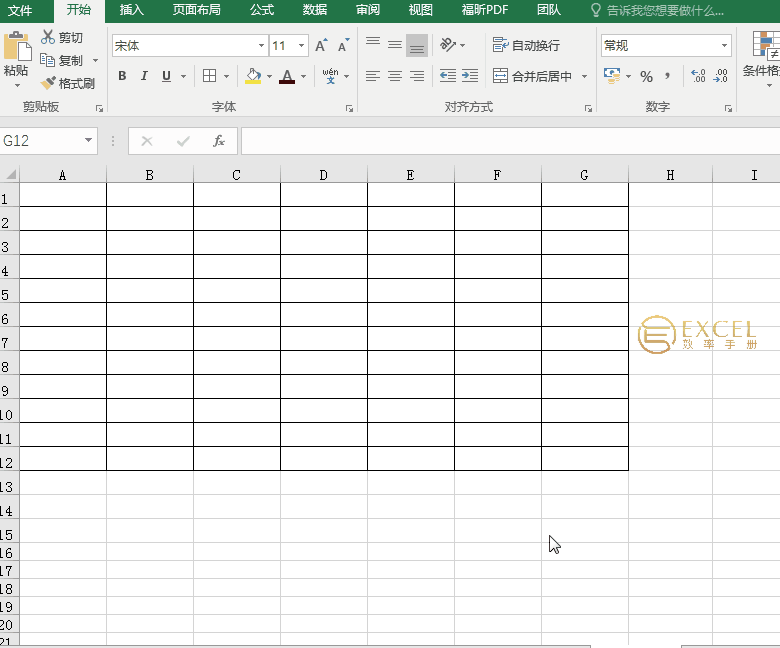Open the font size dropdown
This screenshot has width=780, height=648.
(301, 46)
